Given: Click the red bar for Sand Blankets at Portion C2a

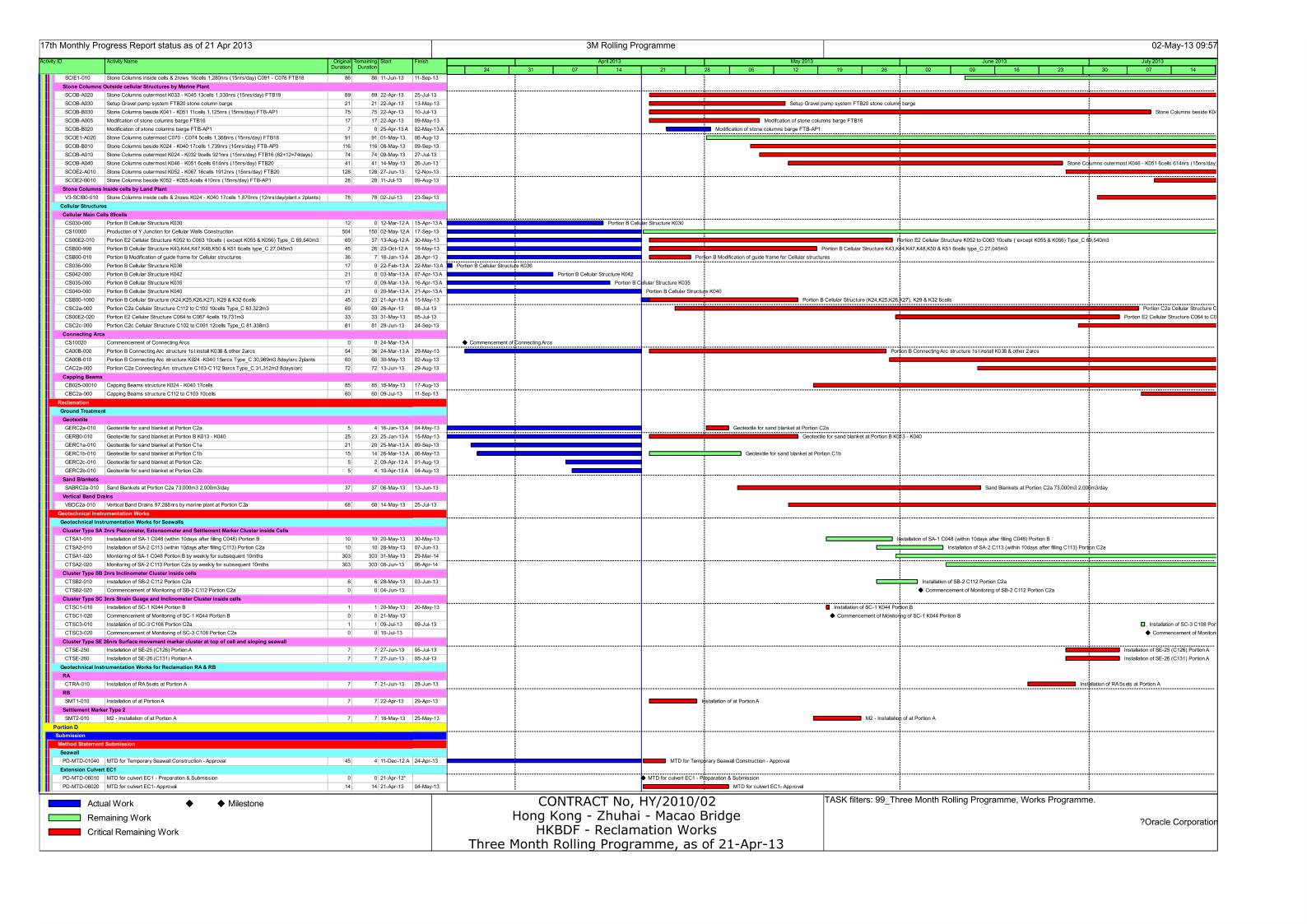Looking at the screenshot, I should click(x=859, y=488).
